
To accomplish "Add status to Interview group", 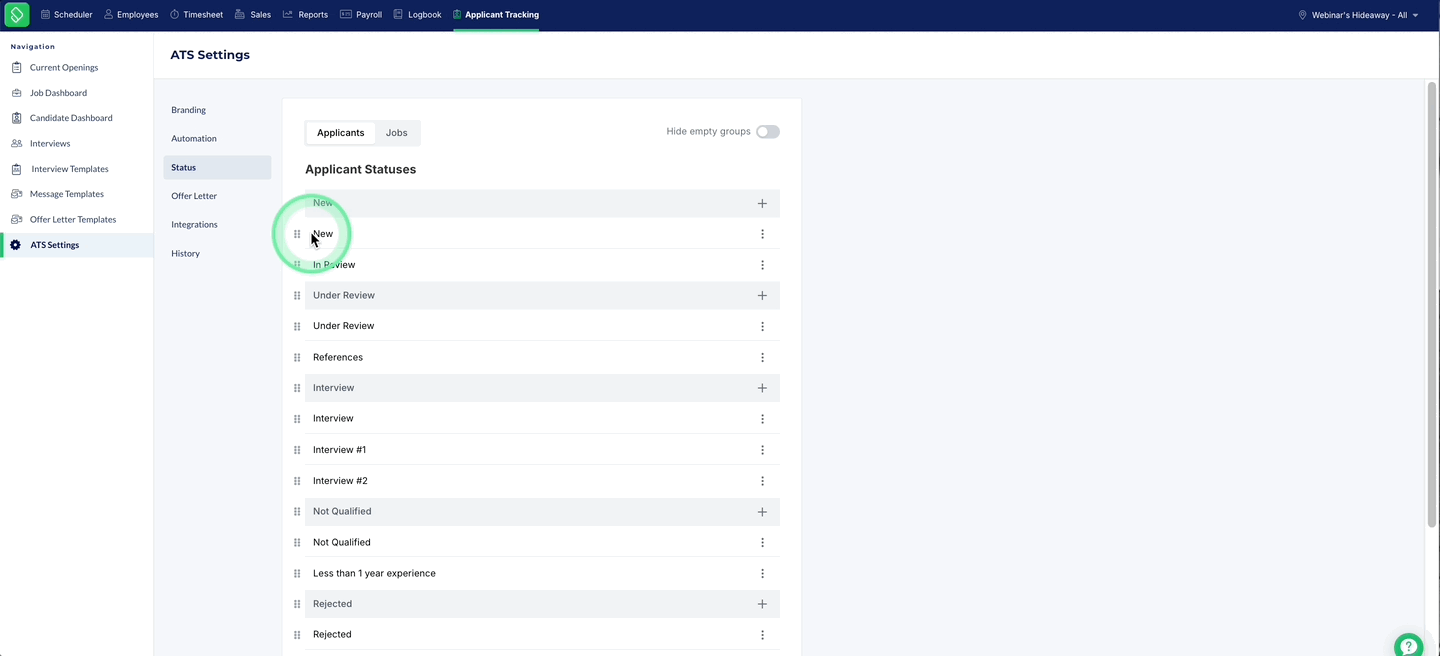I will 762,388.
